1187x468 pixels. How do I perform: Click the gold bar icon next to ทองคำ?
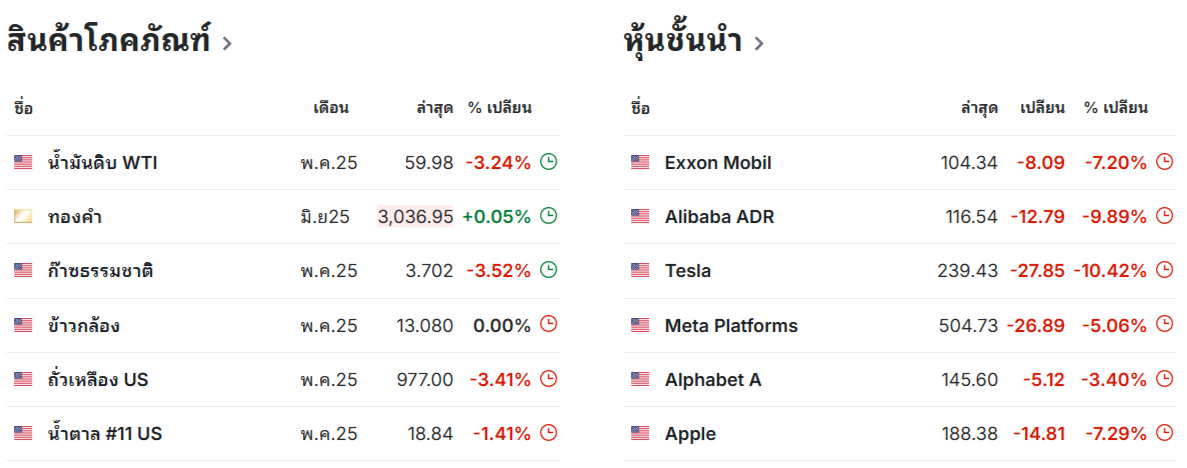pos(23,217)
